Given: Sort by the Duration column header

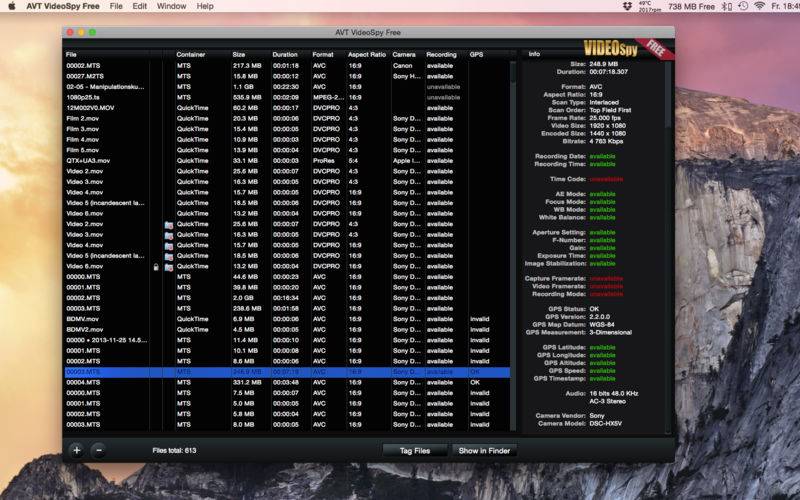Looking at the screenshot, I should [285, 54].
